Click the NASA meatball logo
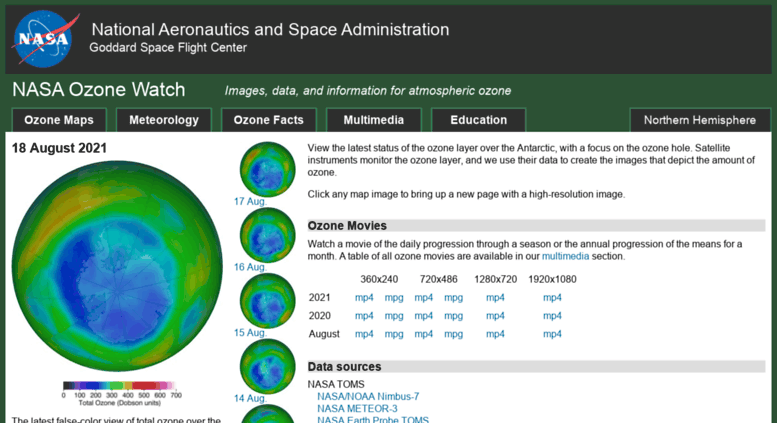This screenshot has width=777, height=423. tap(45, 39)
